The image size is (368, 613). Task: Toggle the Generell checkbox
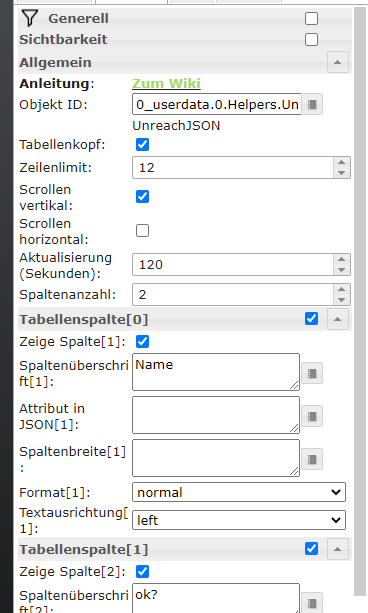tap(311, 18)
